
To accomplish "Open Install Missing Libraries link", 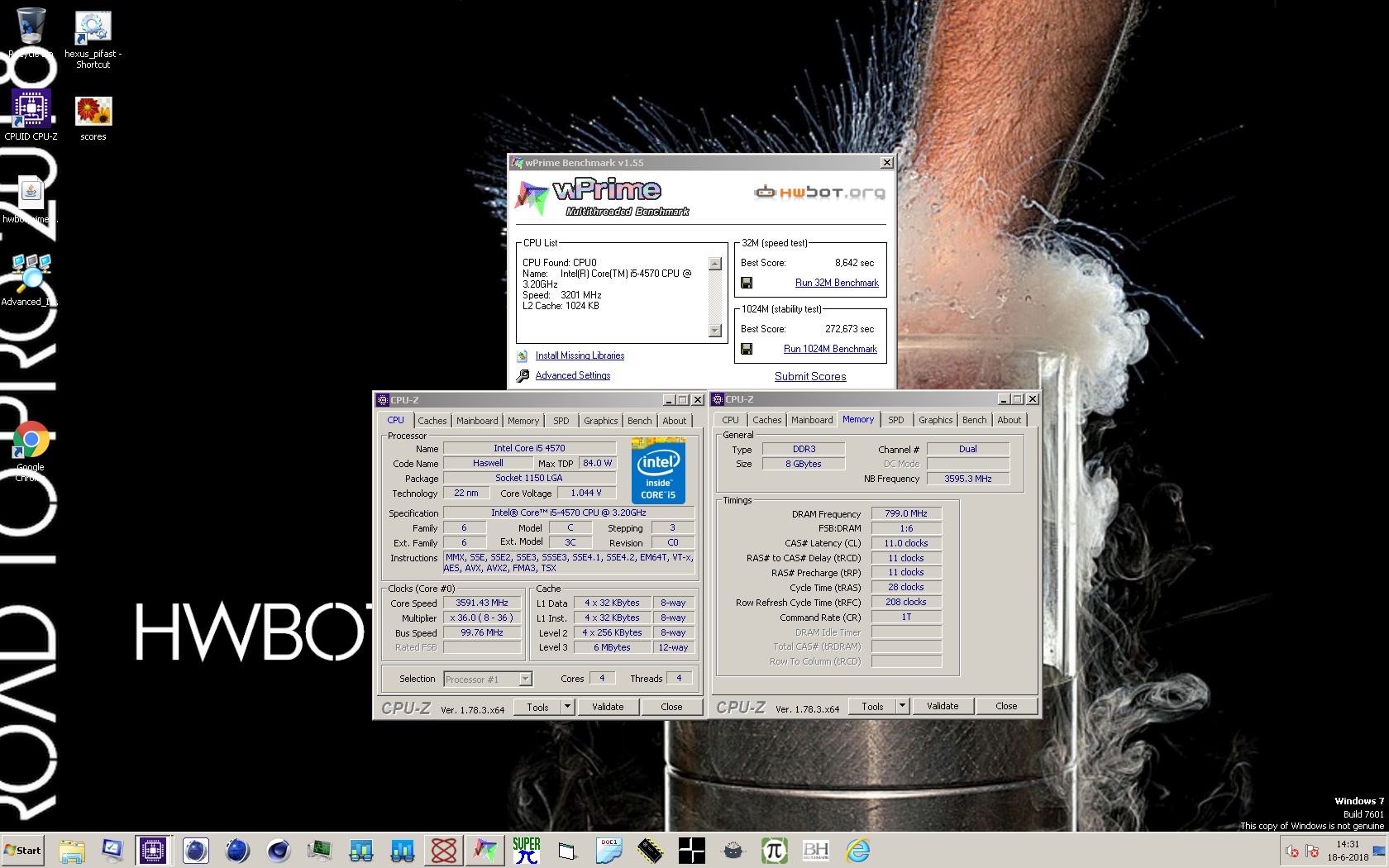I will click(x=580, y=355).
